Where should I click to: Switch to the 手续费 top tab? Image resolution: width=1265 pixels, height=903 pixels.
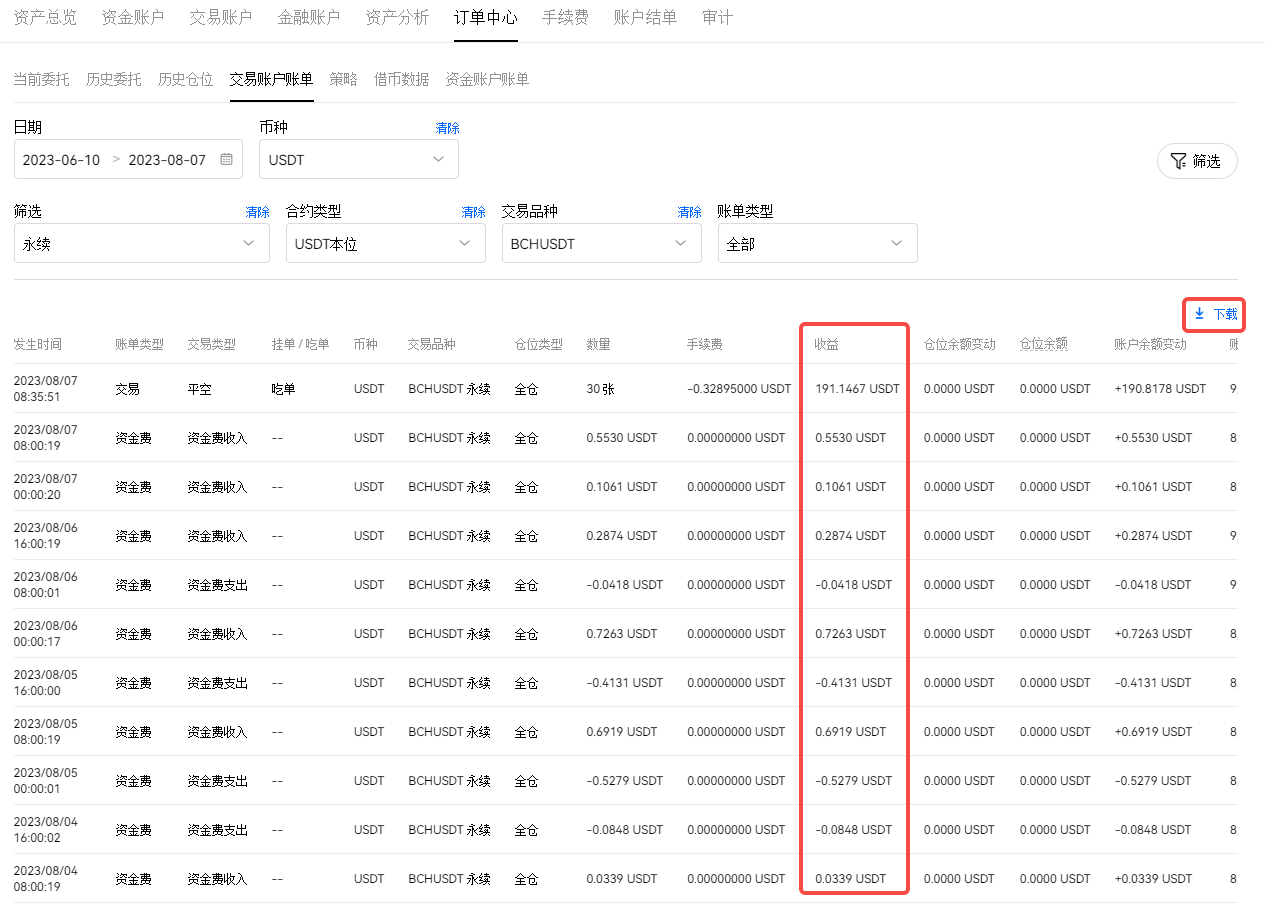(565, 18)
